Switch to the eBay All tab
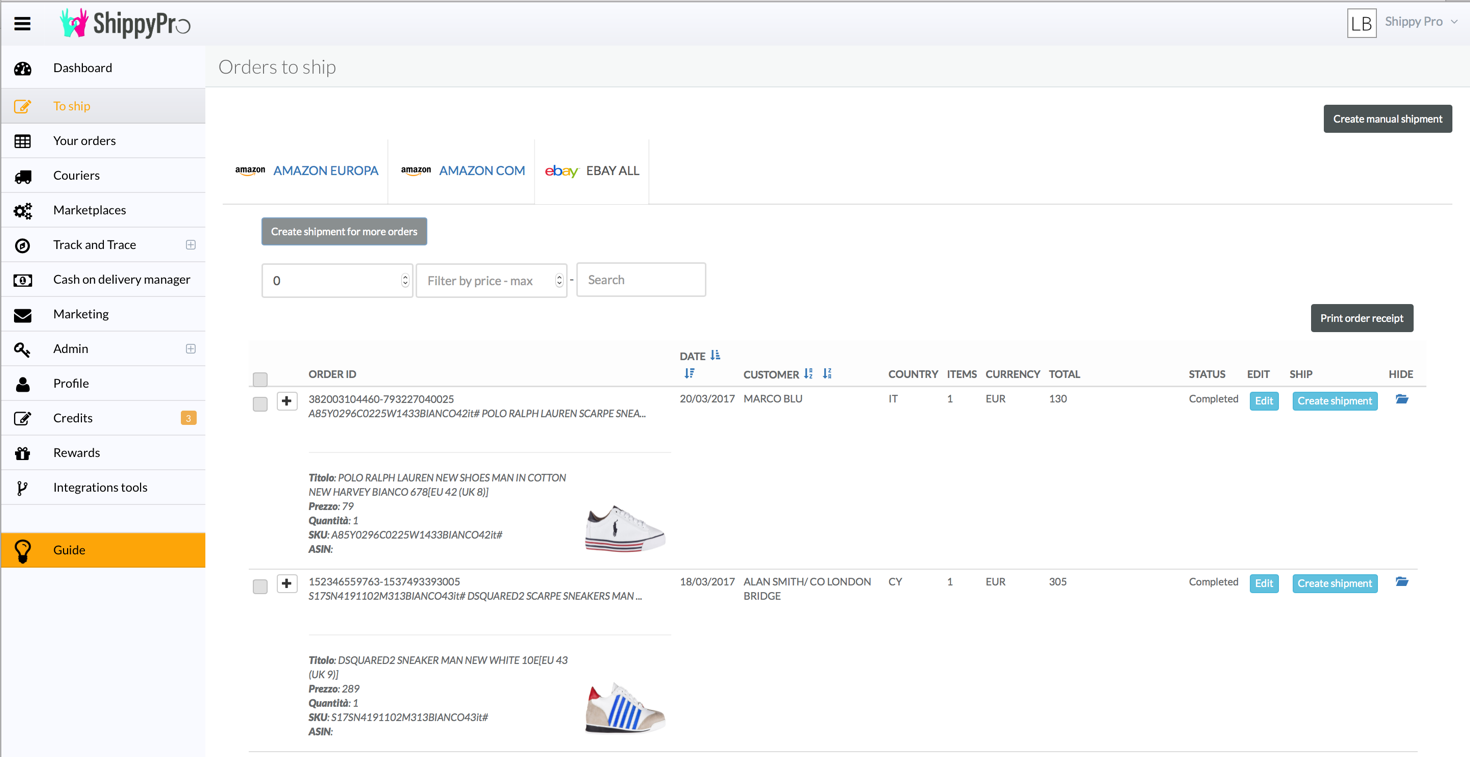This screenshot has width=1470, height=757. pos(592,171)
